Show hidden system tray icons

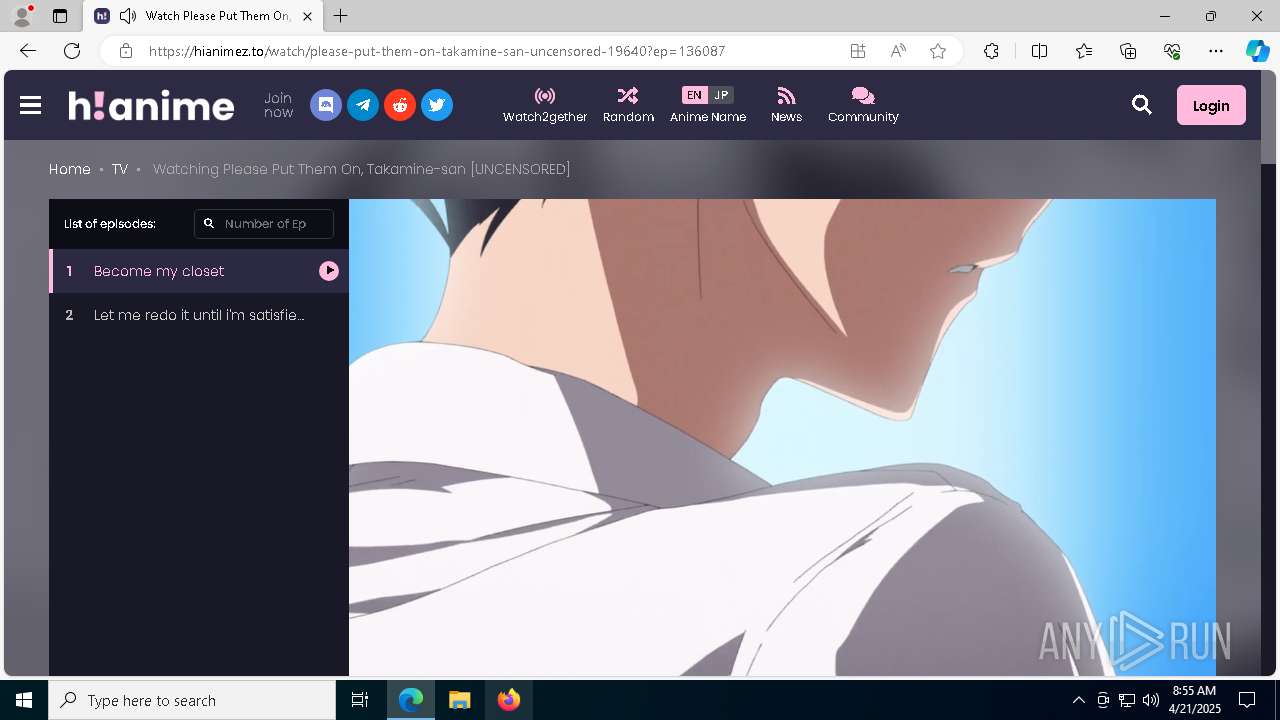(1078, 700)
